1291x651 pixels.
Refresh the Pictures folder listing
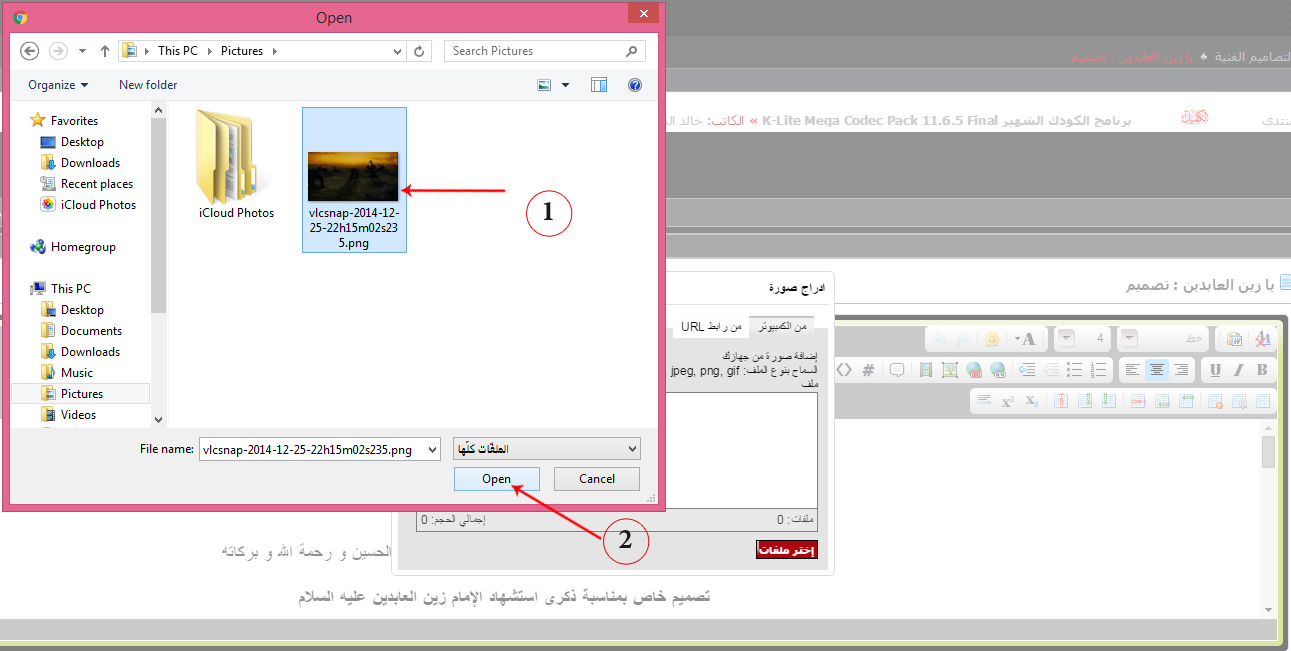click(x=420, y=51)
